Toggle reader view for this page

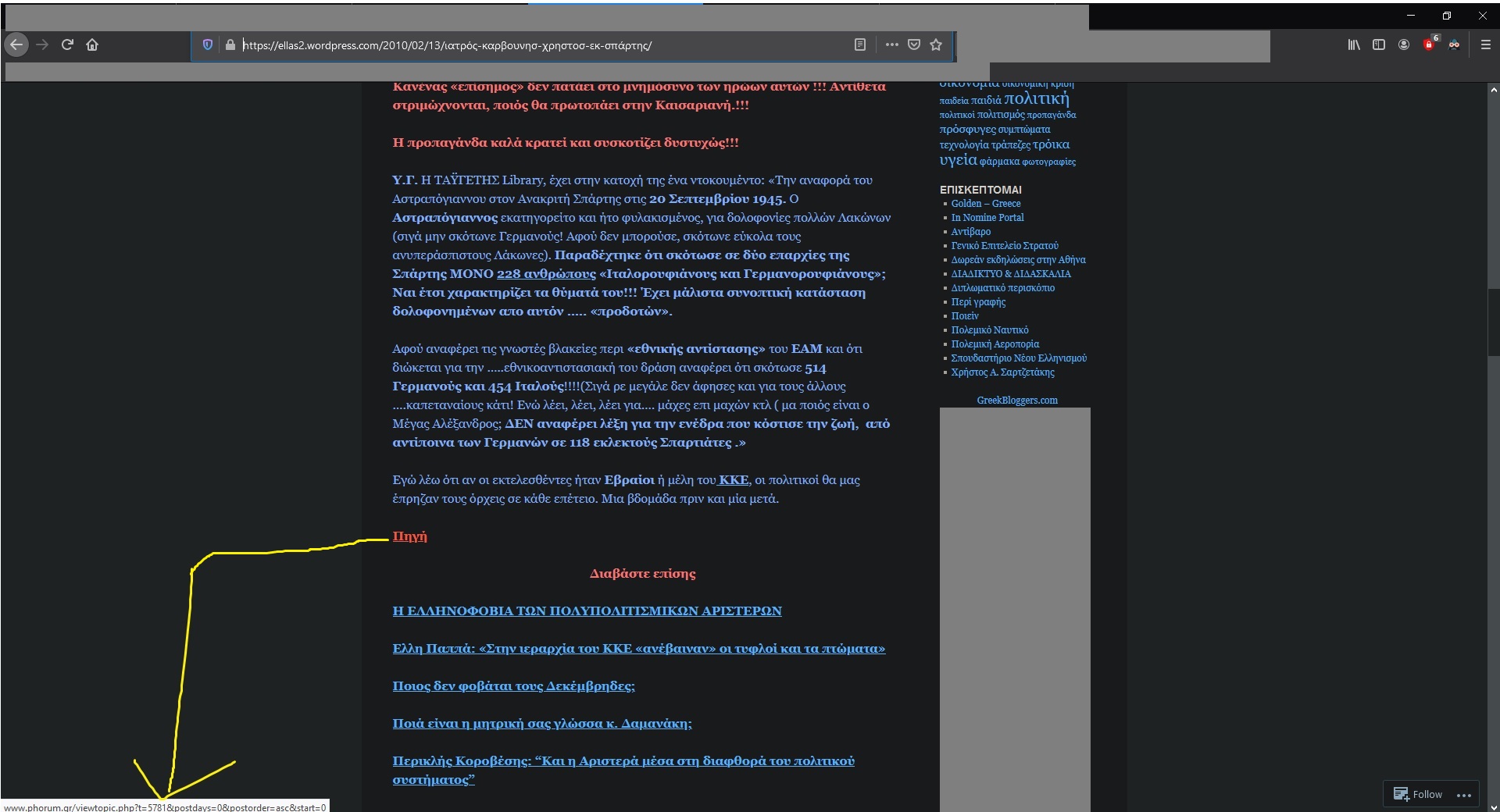click(x=859, y=45)
